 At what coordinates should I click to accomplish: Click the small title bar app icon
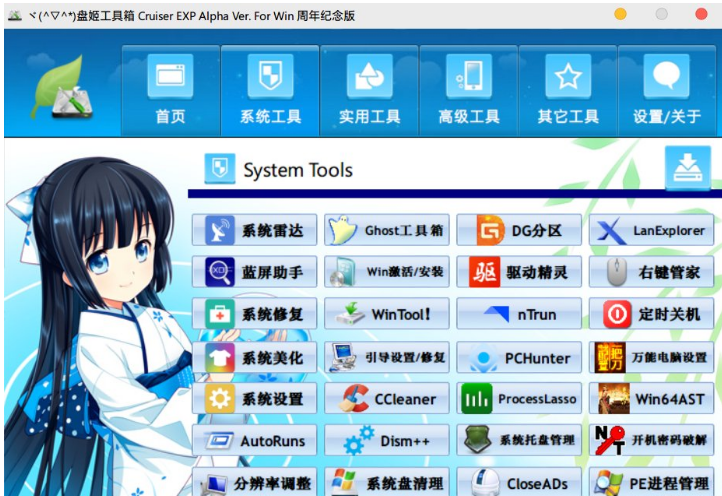[15, 16]
